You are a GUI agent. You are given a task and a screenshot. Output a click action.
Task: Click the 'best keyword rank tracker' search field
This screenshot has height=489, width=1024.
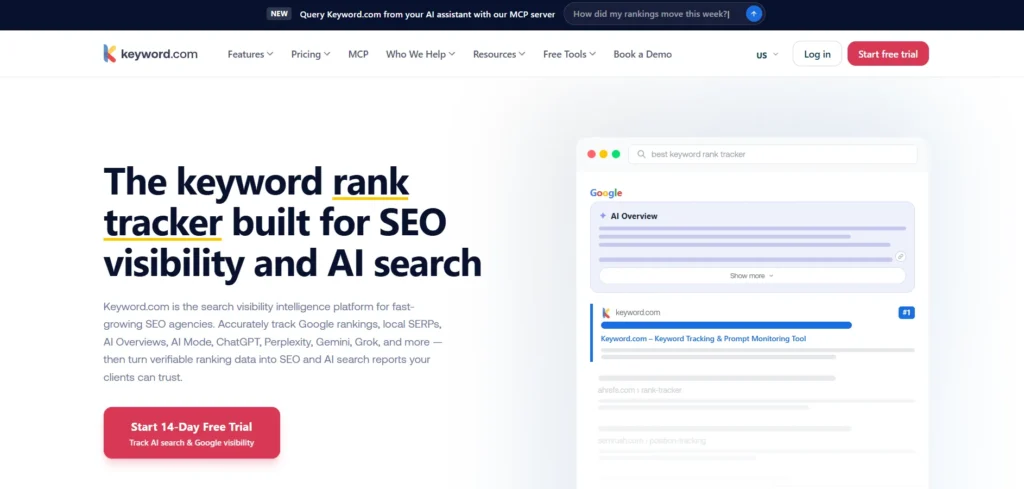click(773, 154)
